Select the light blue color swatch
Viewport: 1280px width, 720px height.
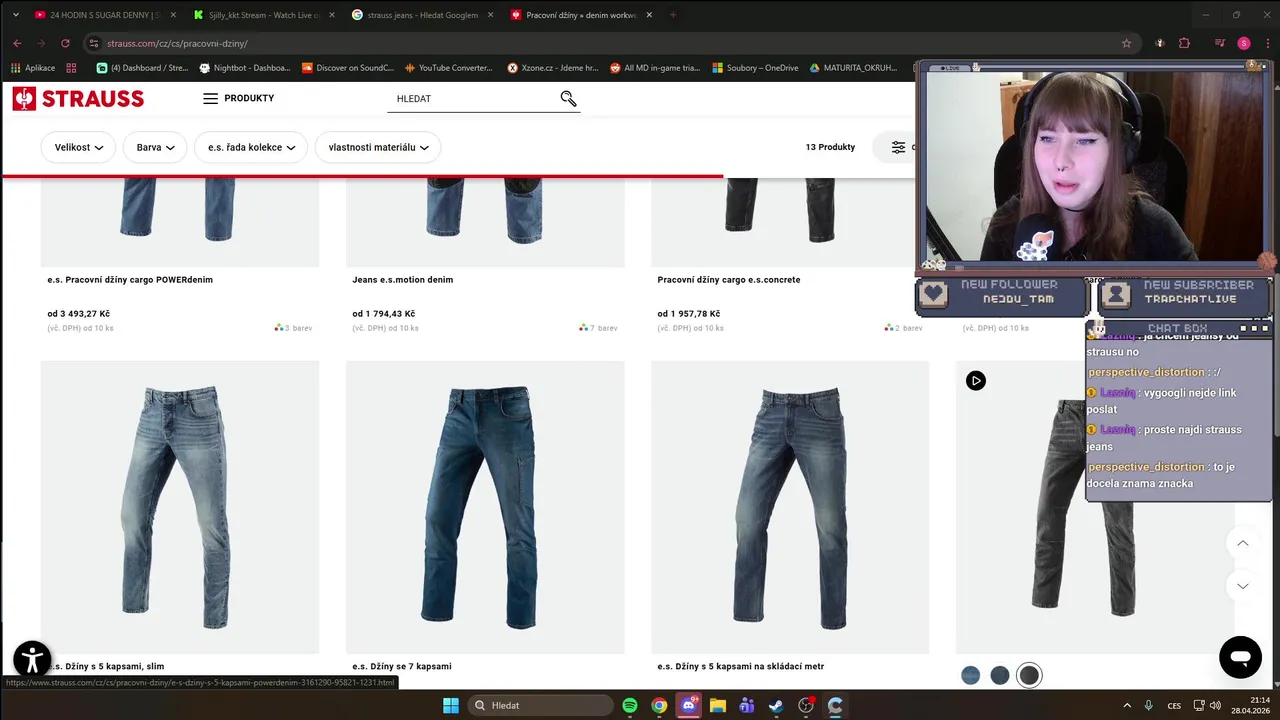point(970,676)
